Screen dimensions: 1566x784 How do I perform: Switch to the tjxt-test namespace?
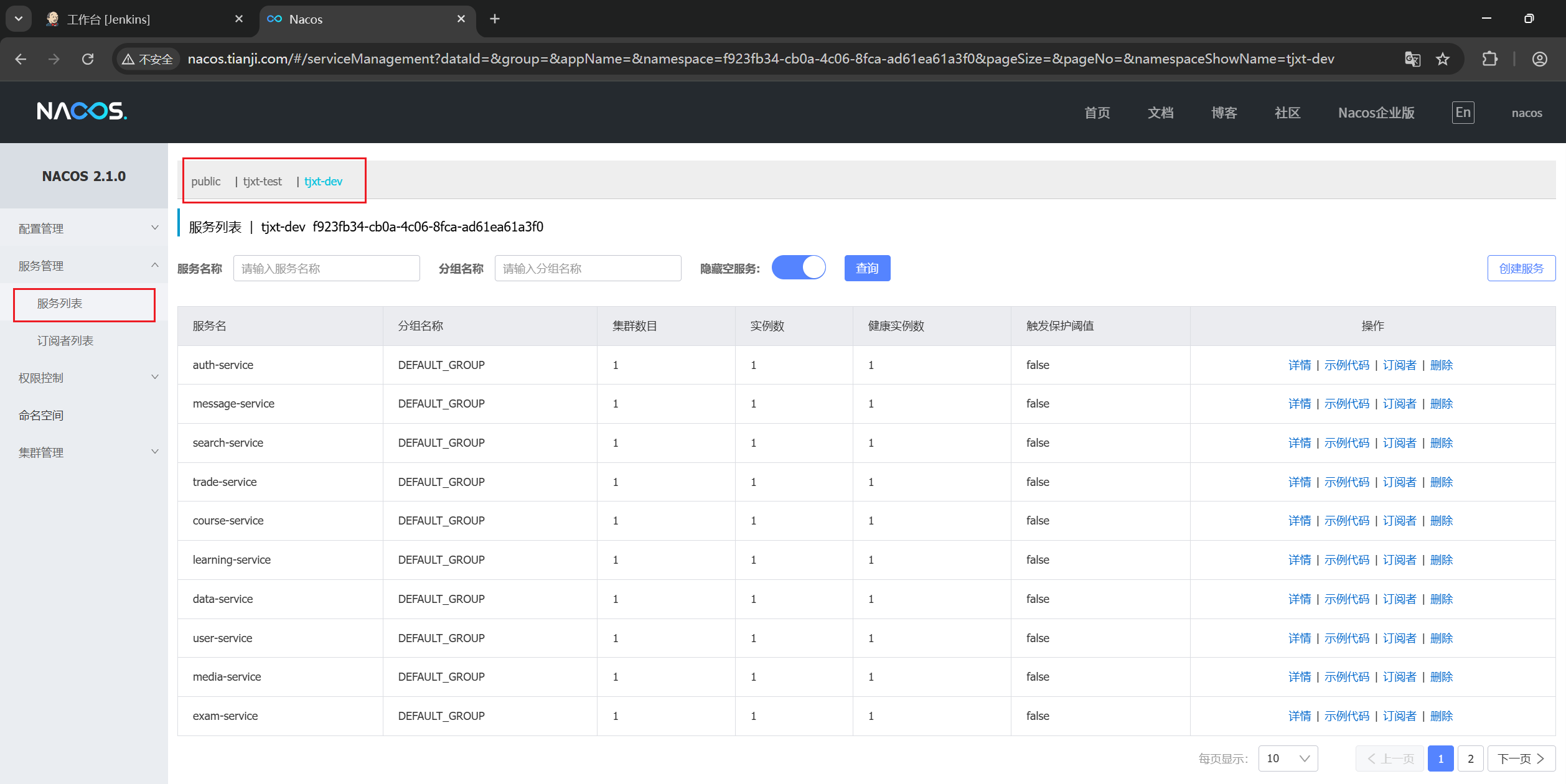pos(263,181)
